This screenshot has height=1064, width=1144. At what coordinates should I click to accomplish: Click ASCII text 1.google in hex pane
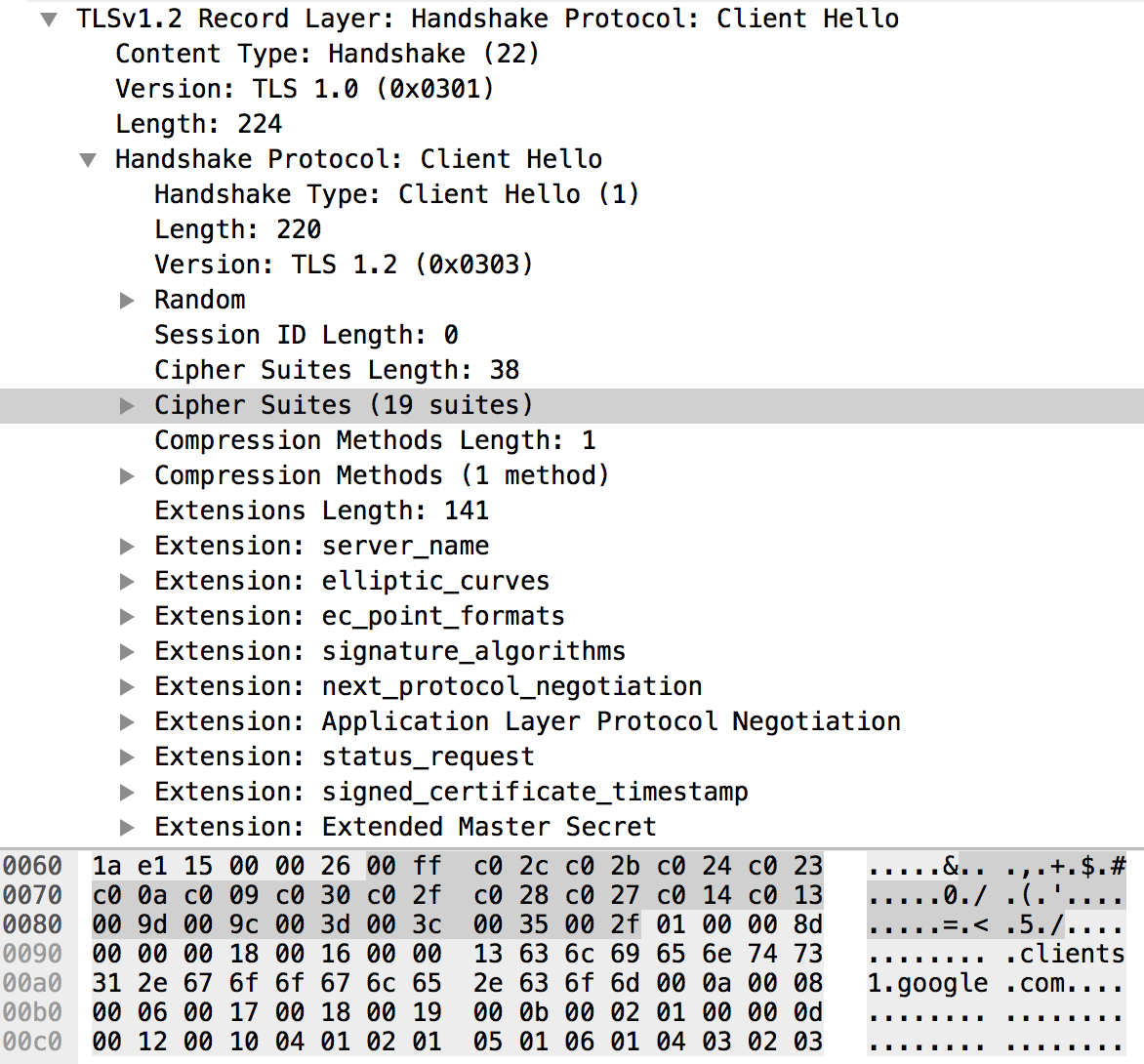(x=927, y=984)
